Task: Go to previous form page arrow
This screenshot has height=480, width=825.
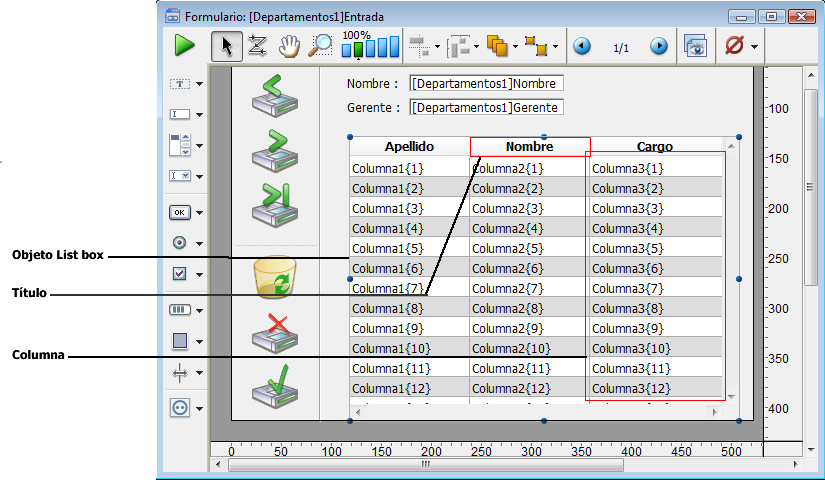Action: click(x=582, y=47)
